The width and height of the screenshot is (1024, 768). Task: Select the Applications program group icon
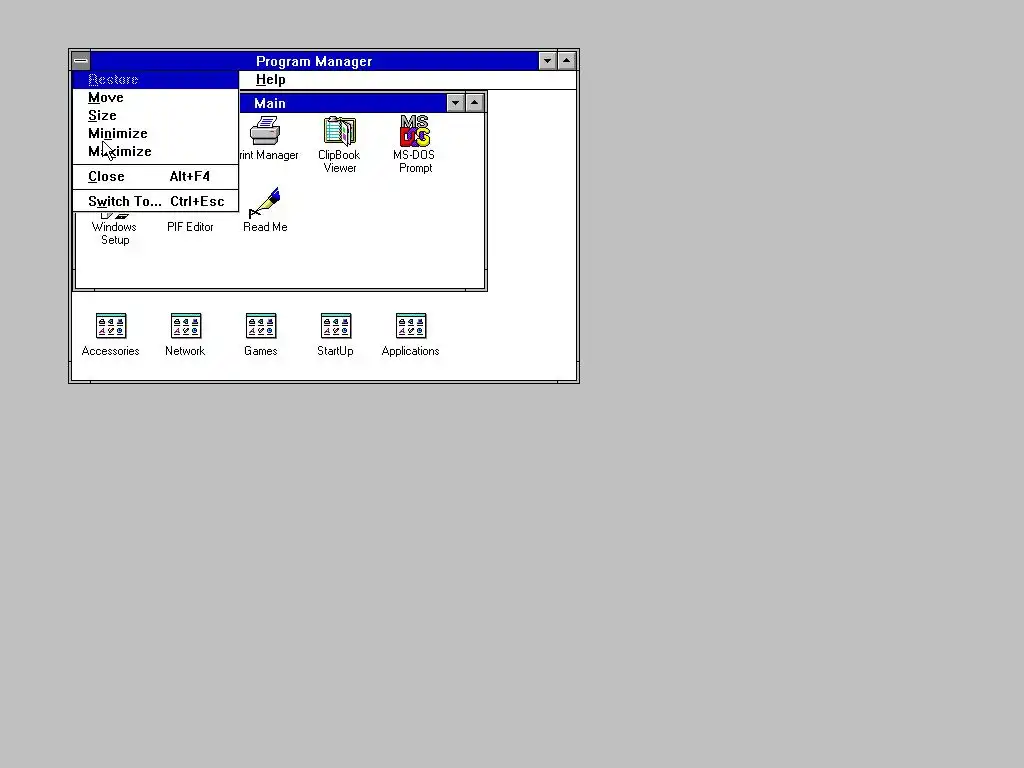pyautogui.click(x=411, y=326)
